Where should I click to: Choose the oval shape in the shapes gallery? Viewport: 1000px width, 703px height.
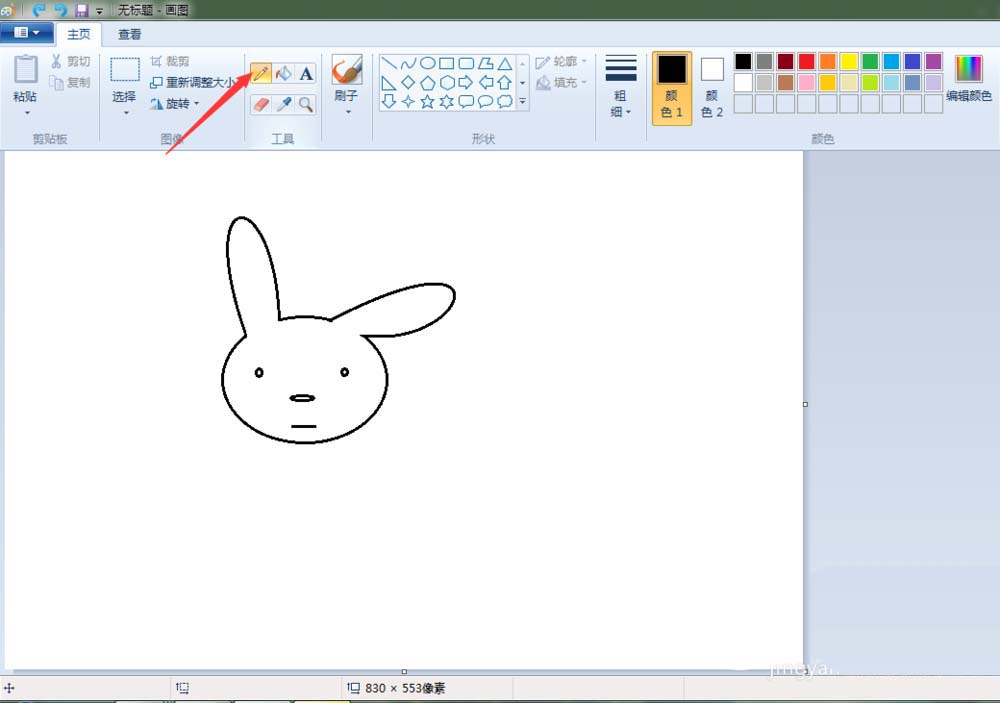[427, 63]
